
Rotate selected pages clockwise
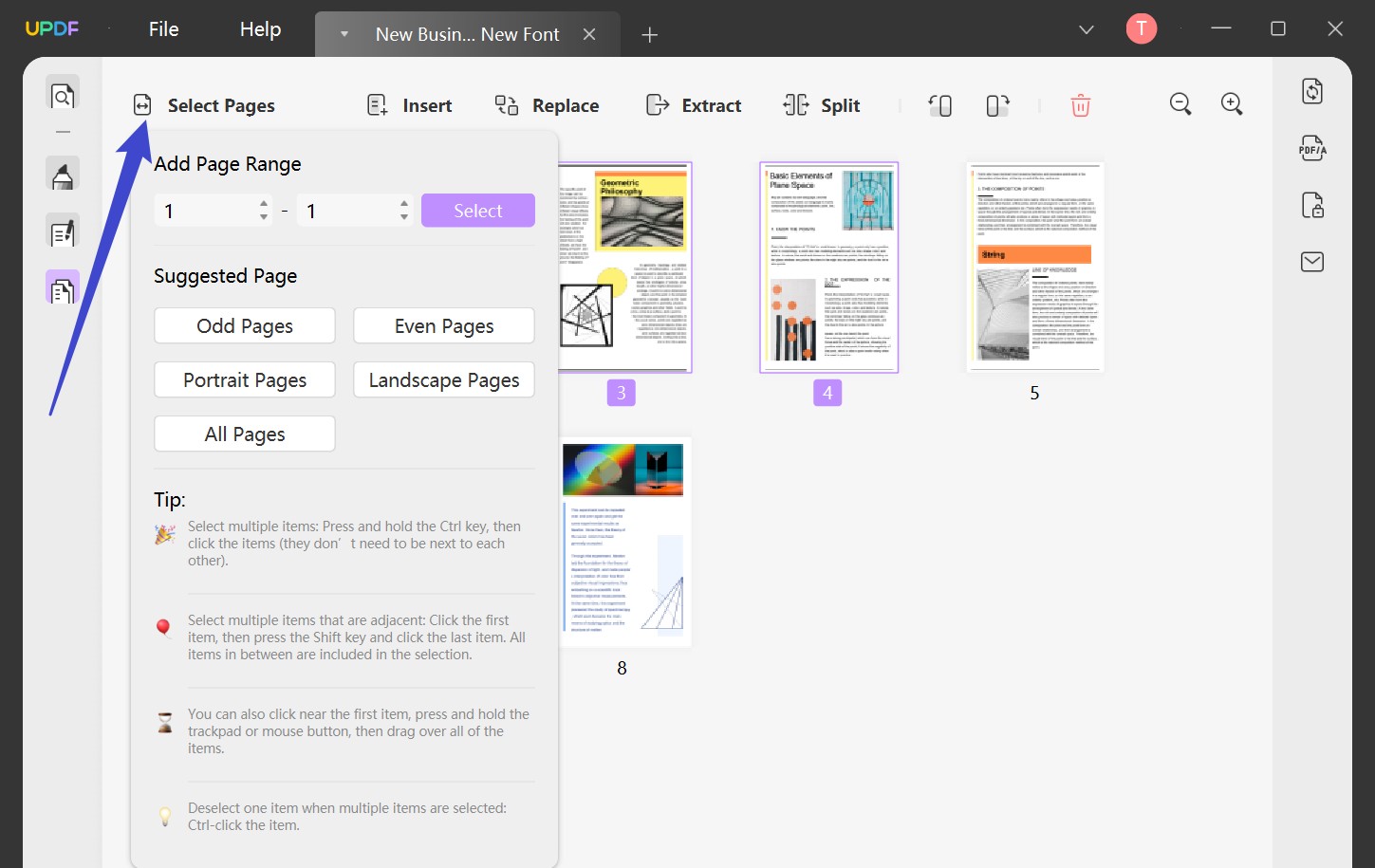(x=997, y=105)
